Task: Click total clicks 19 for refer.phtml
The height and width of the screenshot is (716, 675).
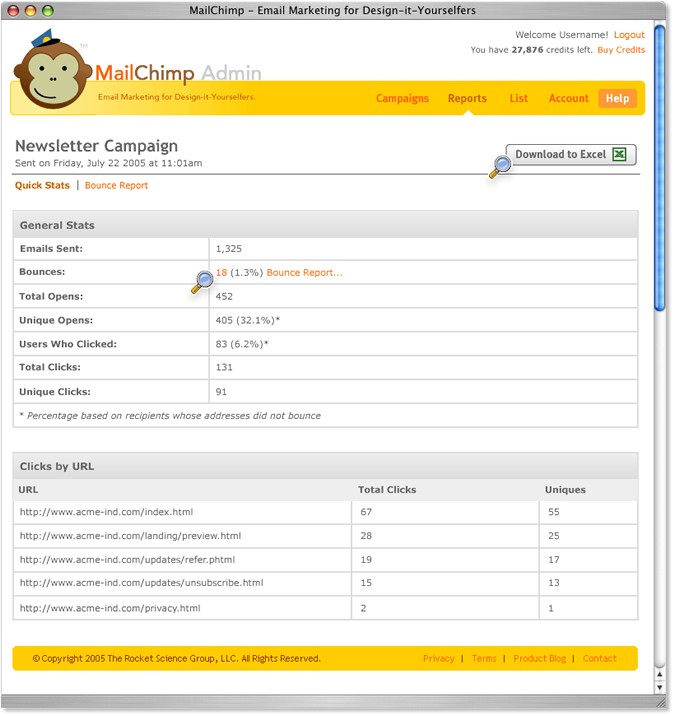Action: pos(366,560)
